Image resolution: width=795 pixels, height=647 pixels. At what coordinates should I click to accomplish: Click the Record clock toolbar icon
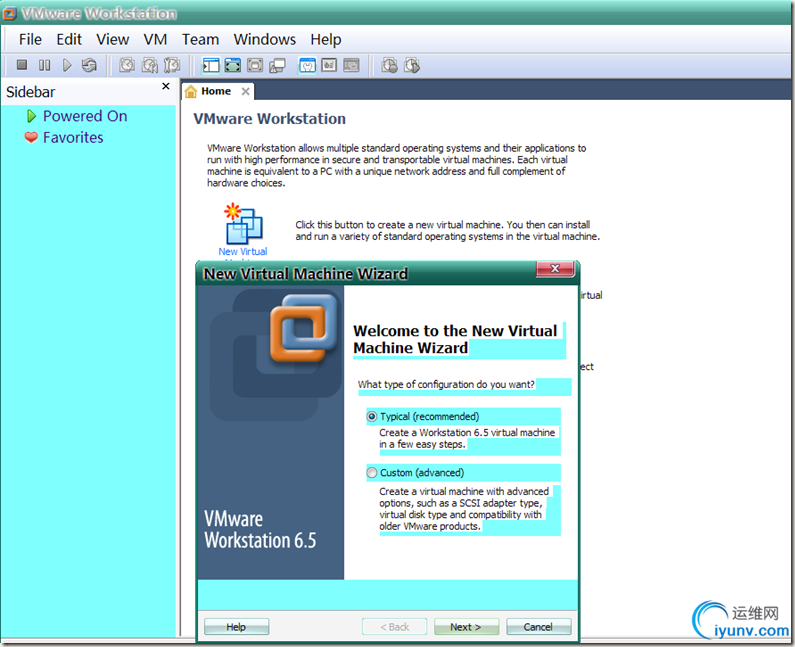pyautogui.click(x=389, y=65)
